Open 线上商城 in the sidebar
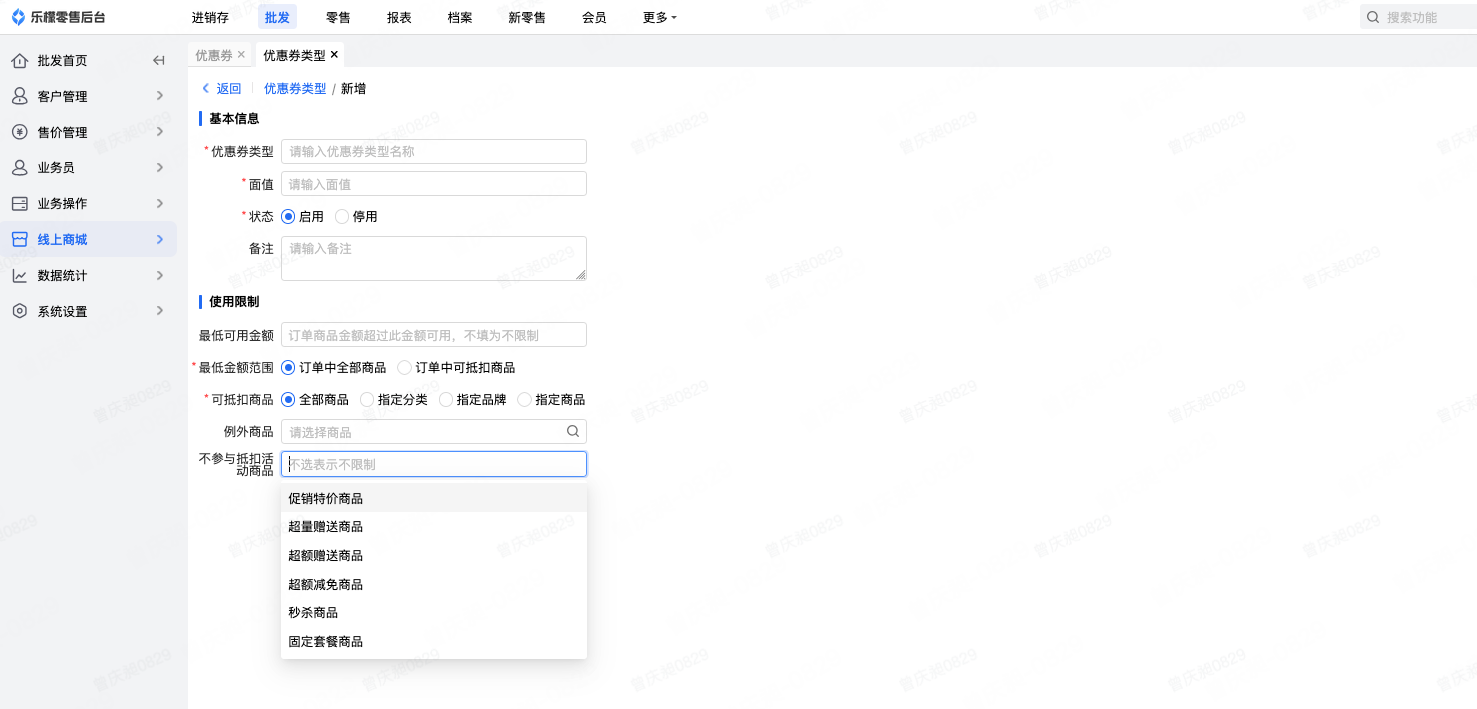The image size is (1477, 709). coord(88,240)
